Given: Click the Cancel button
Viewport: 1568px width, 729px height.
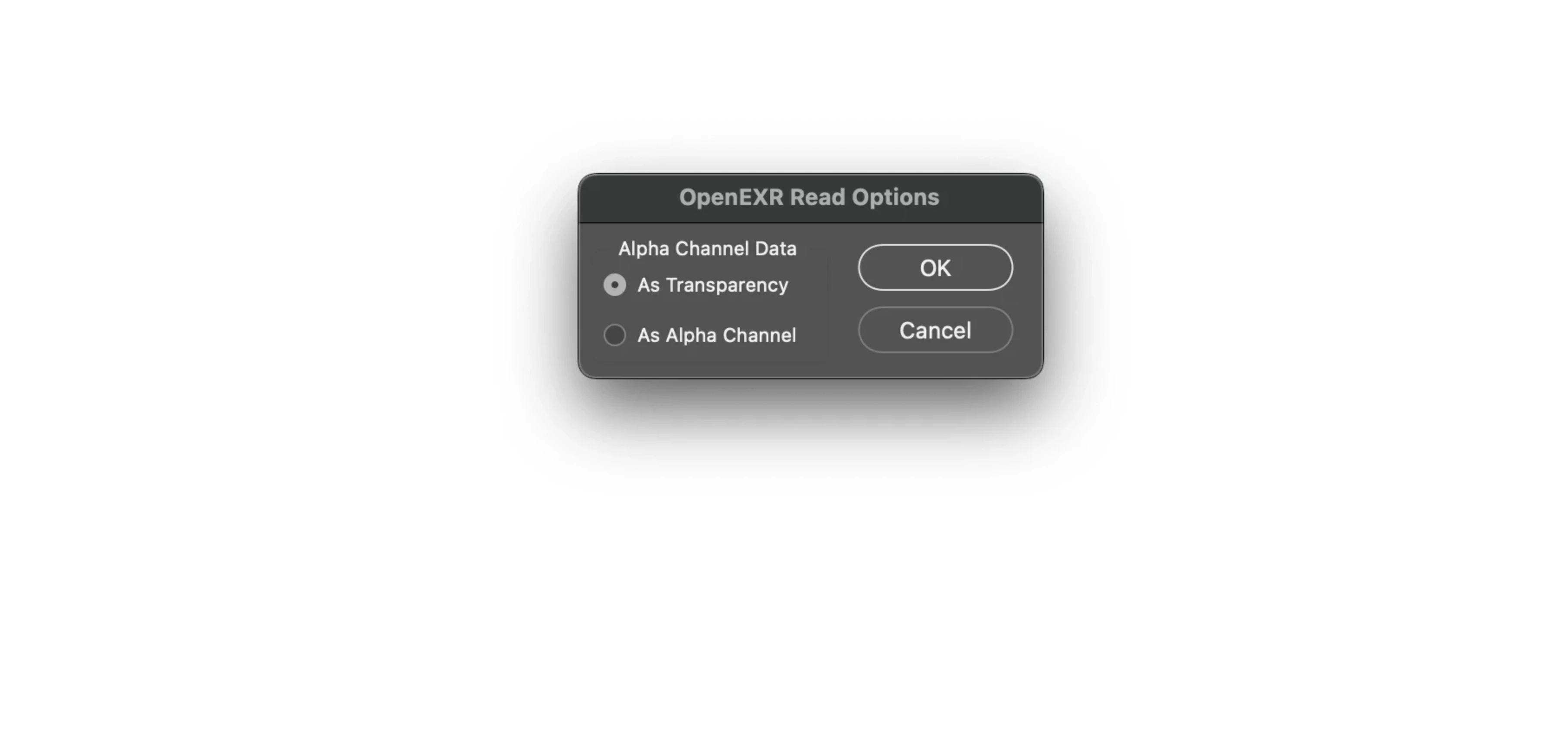Looking at the screenshot, I should 935,330.
